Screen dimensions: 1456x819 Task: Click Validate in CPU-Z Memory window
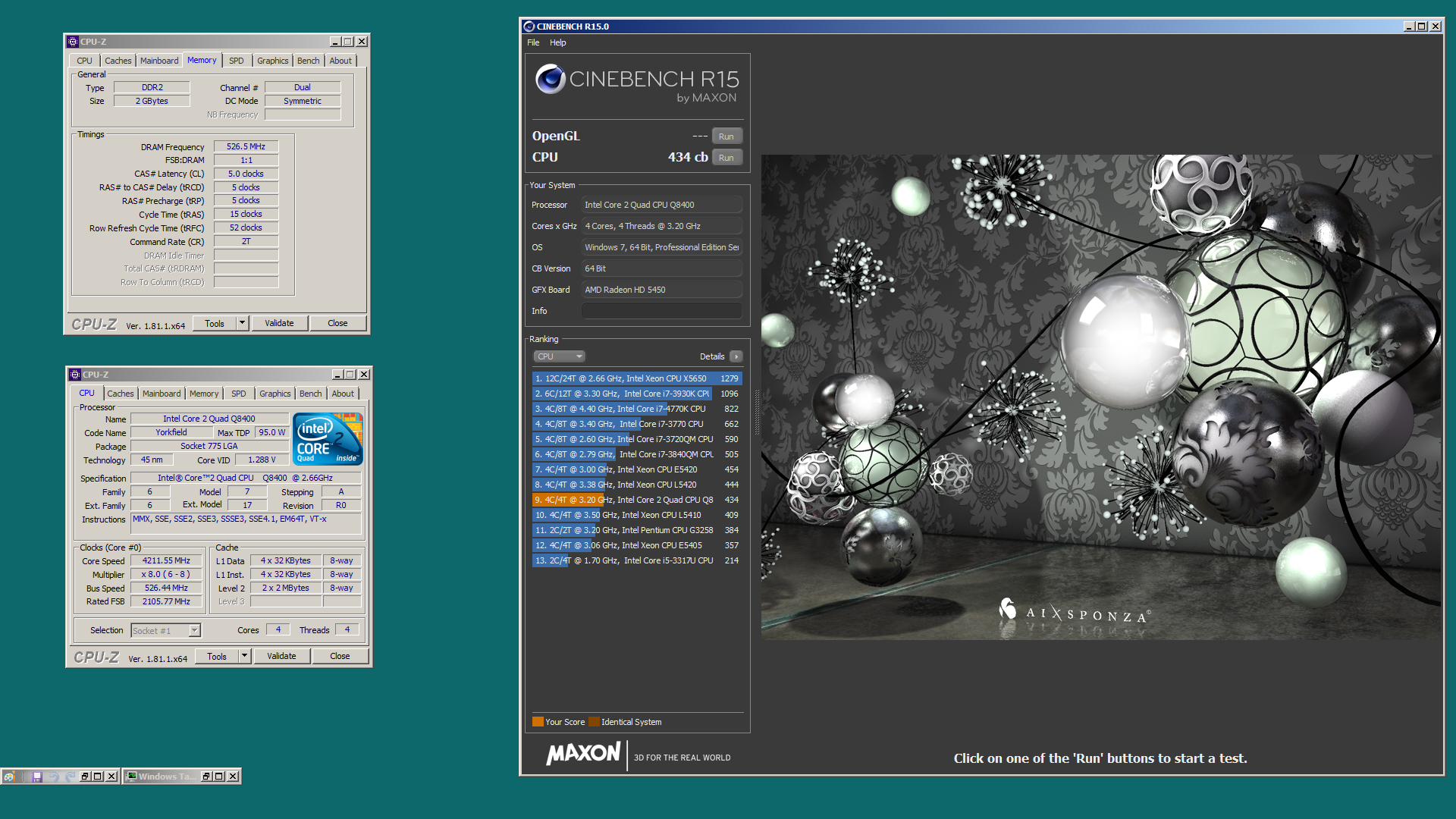click(279, 323)
